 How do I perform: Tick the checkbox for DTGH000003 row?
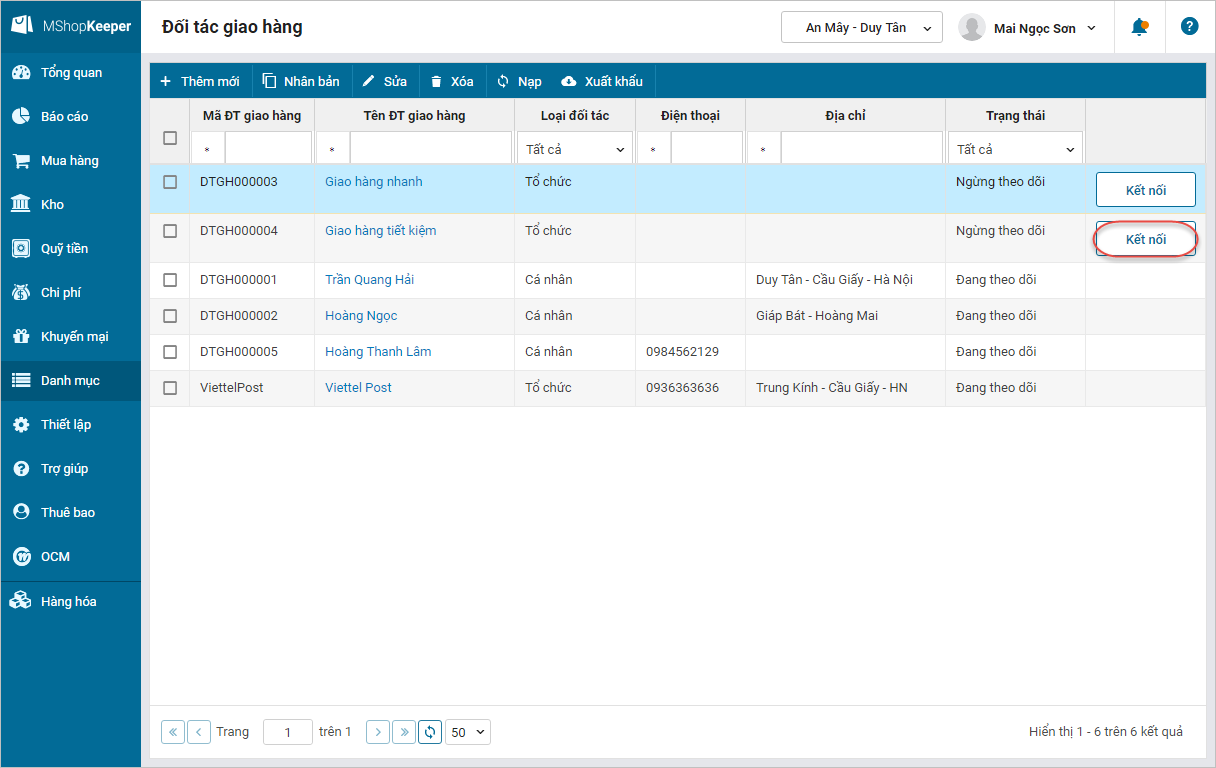pyautogui.click(x=170, y=182)
